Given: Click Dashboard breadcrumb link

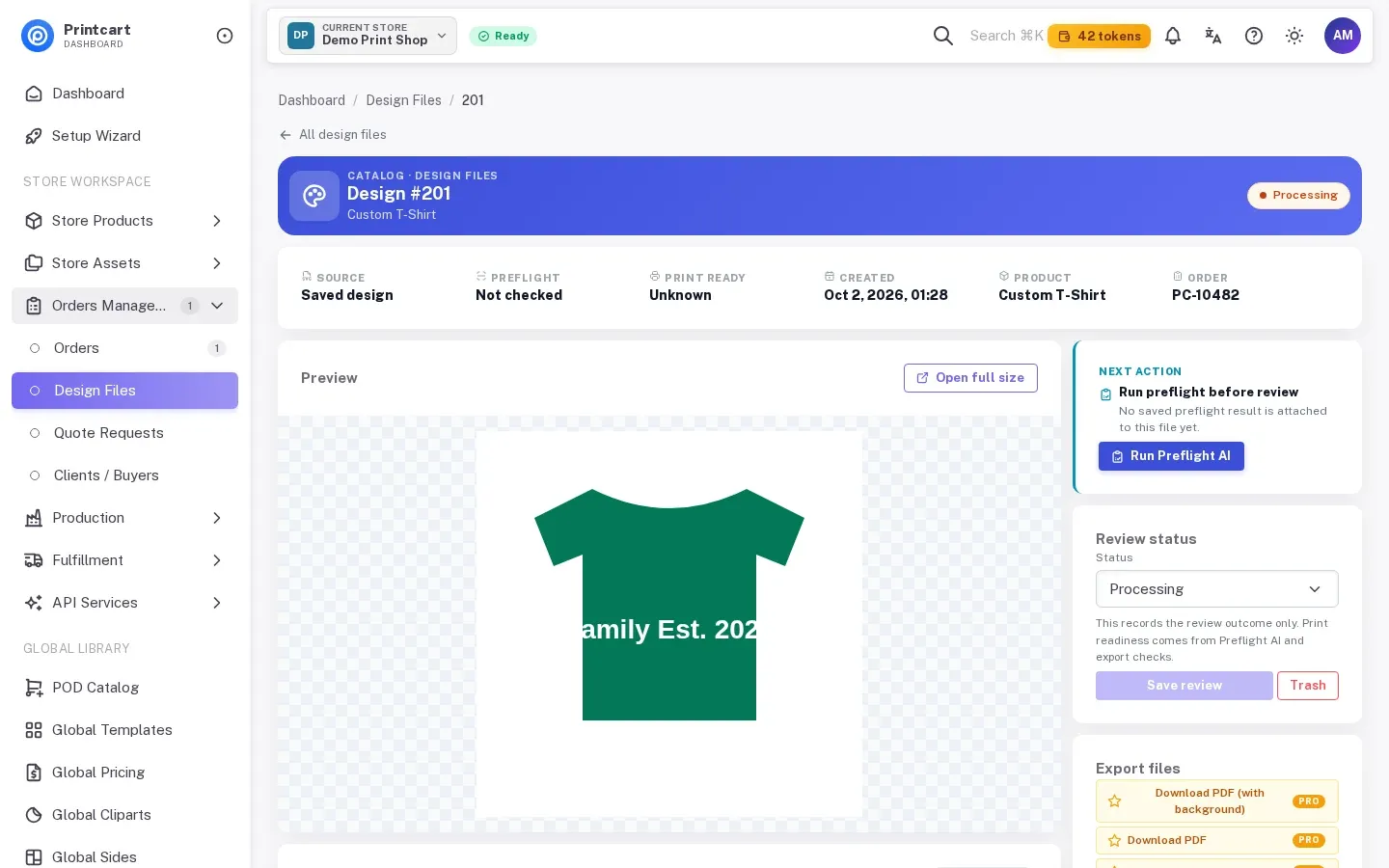Looking at the screenshot, I should (312, 100).
